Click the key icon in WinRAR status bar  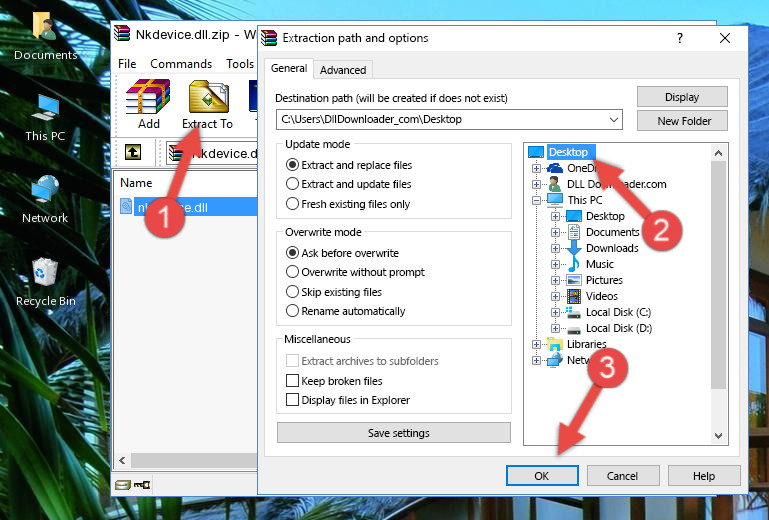142,485
